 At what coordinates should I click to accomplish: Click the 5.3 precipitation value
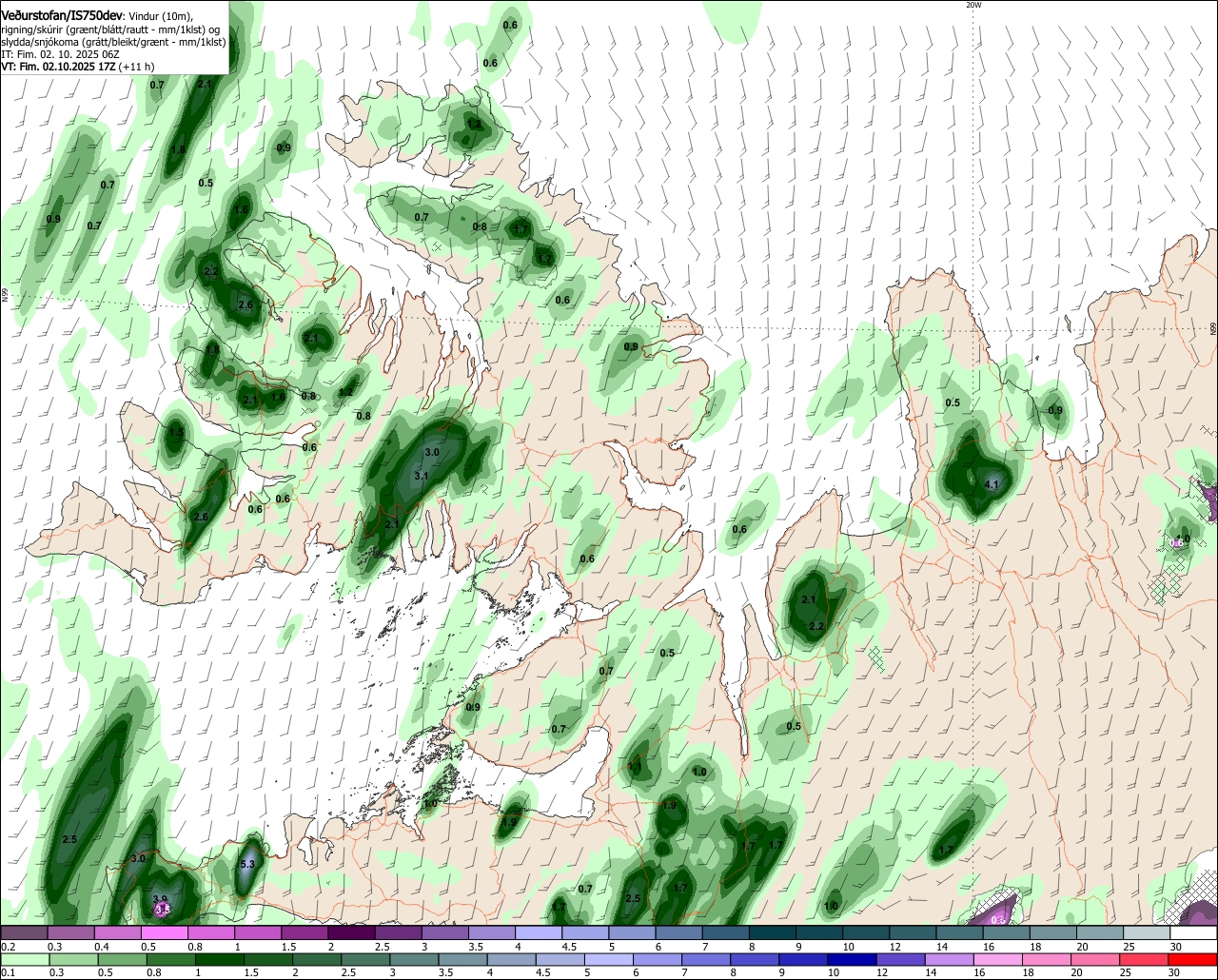pos(248,864)
